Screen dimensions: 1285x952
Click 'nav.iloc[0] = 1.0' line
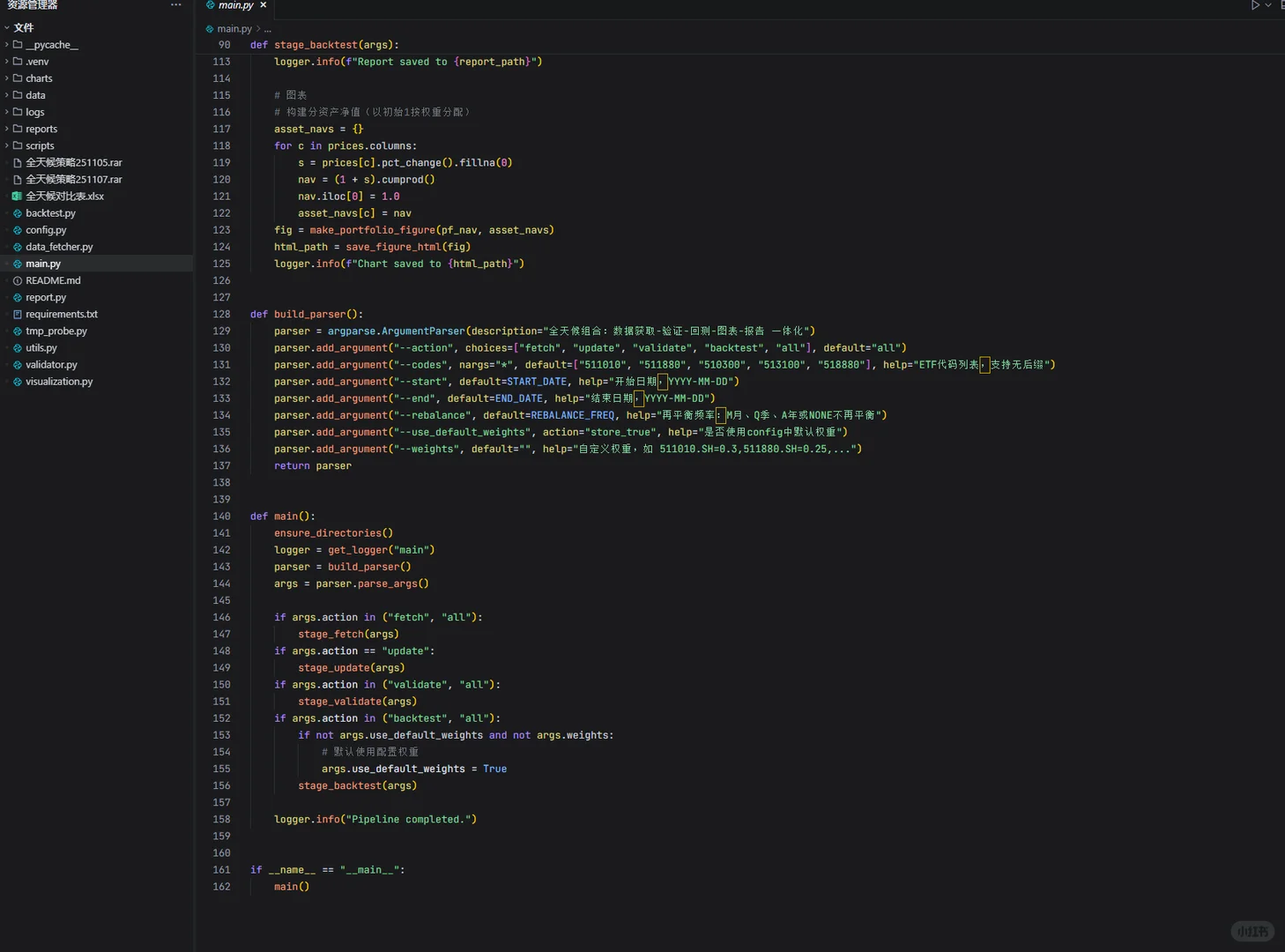click(349, 197)
